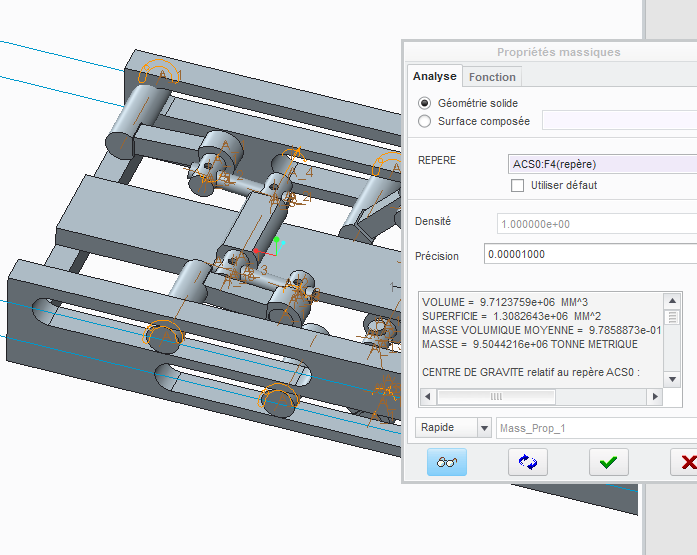This screenshot has height=555, width=697.
Task: Click the Mass_Prop_1 analysis name field
Action: pos(596,428)
